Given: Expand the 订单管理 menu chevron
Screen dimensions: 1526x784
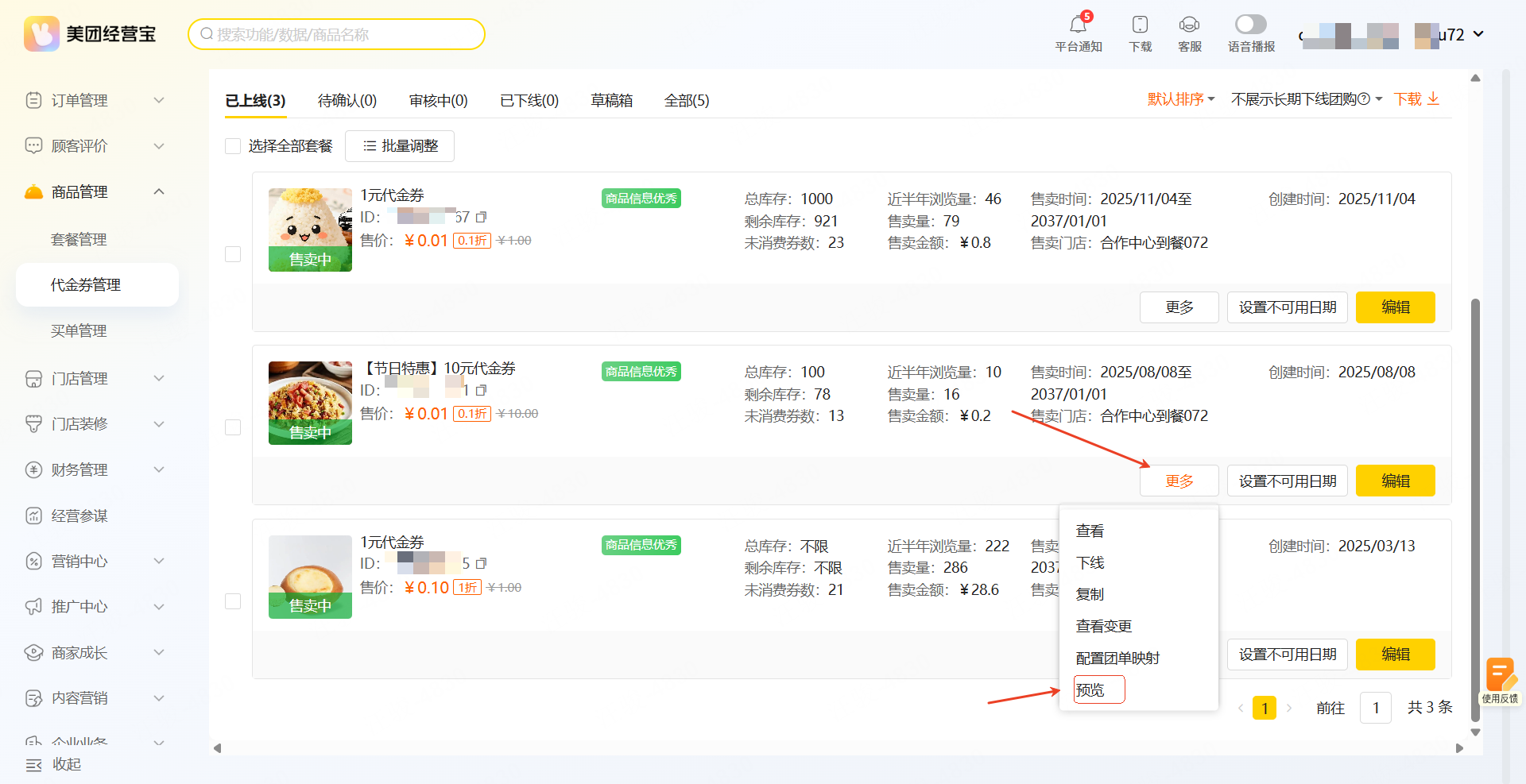Looking at the screenshot, I should [159, 100].
